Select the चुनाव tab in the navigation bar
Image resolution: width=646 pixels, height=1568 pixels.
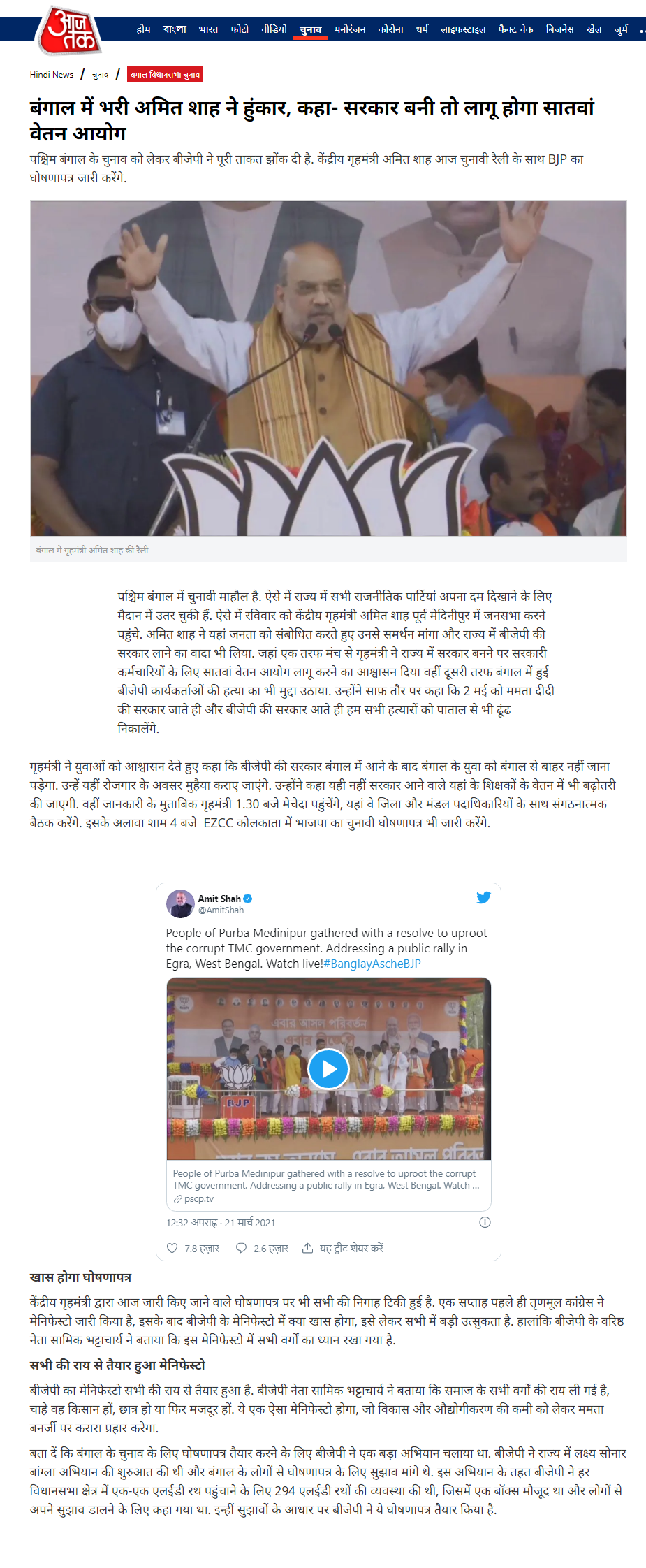click(311, 29)
